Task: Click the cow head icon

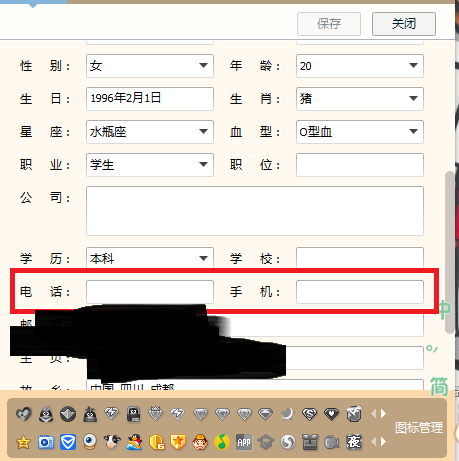Action: tap(112, 442)
